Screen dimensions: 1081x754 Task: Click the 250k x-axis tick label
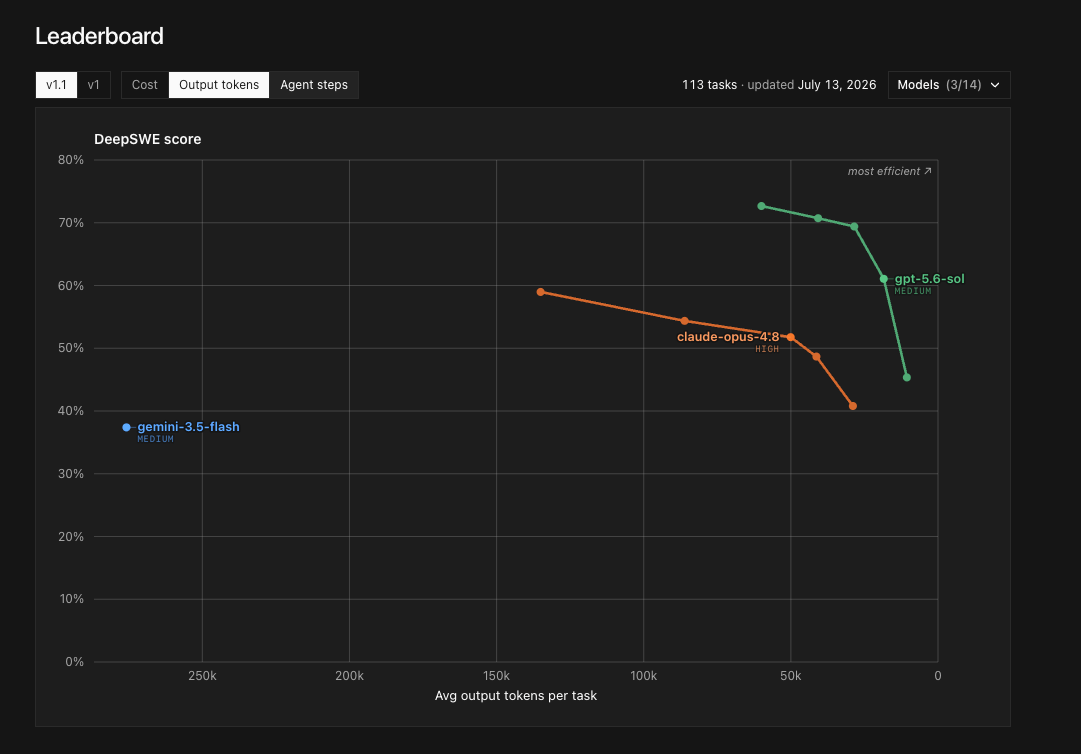(x=202, y=675)
